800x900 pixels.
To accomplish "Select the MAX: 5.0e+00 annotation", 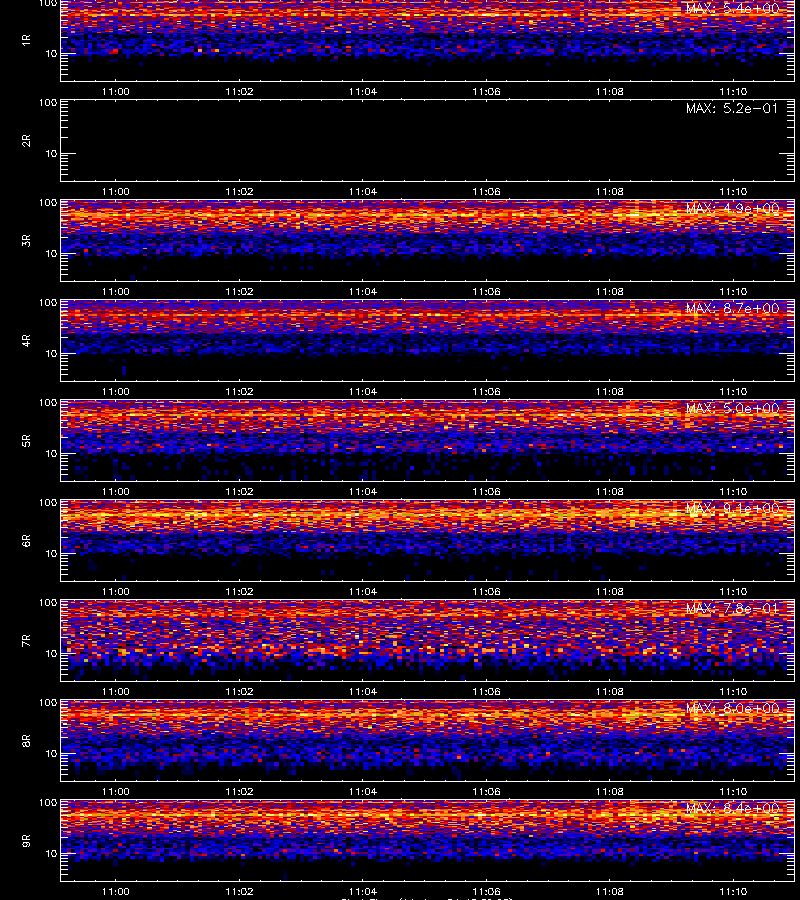I will pos(732,408).
